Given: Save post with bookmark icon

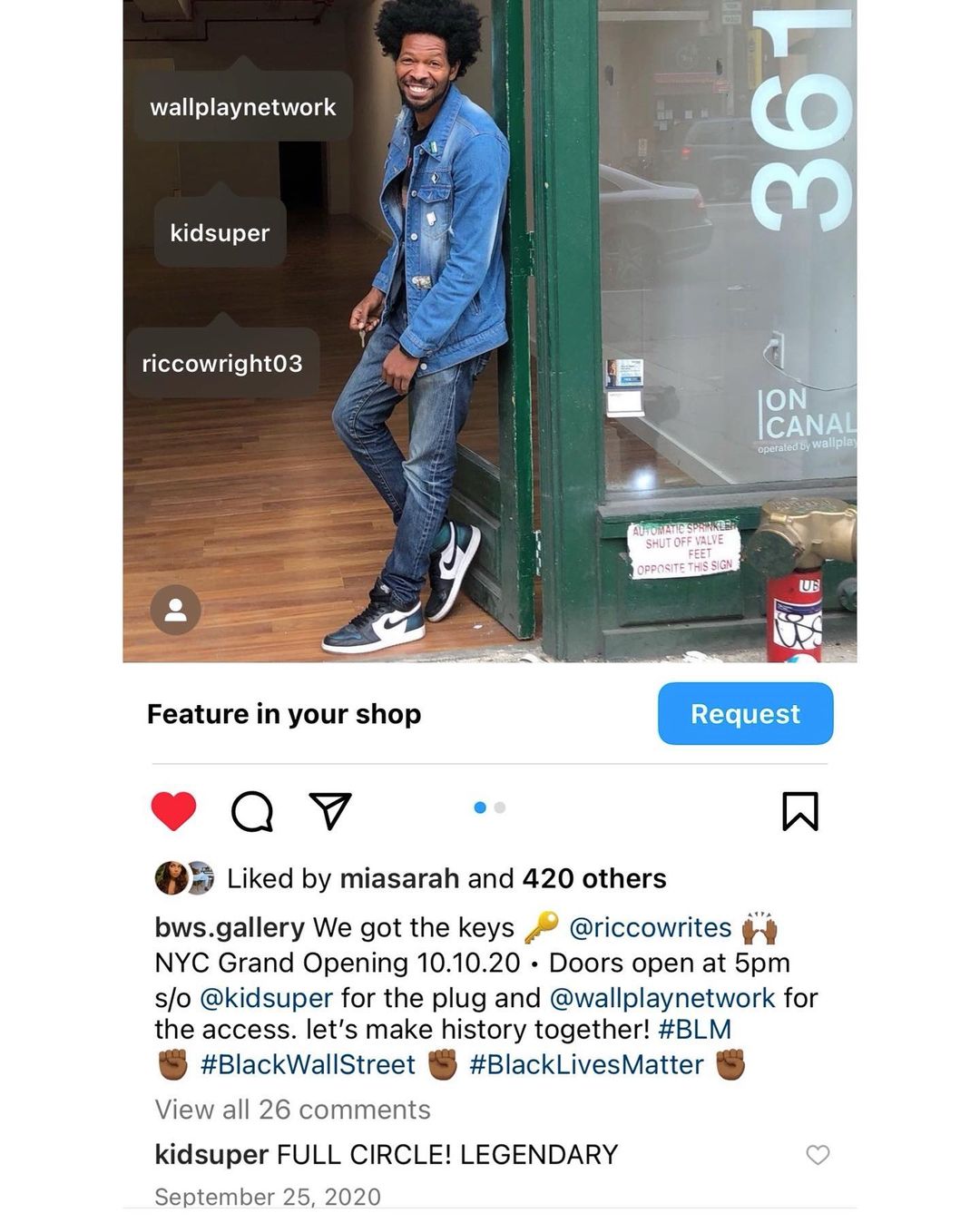Looking at the screenshot, I should tap(800, 811).
